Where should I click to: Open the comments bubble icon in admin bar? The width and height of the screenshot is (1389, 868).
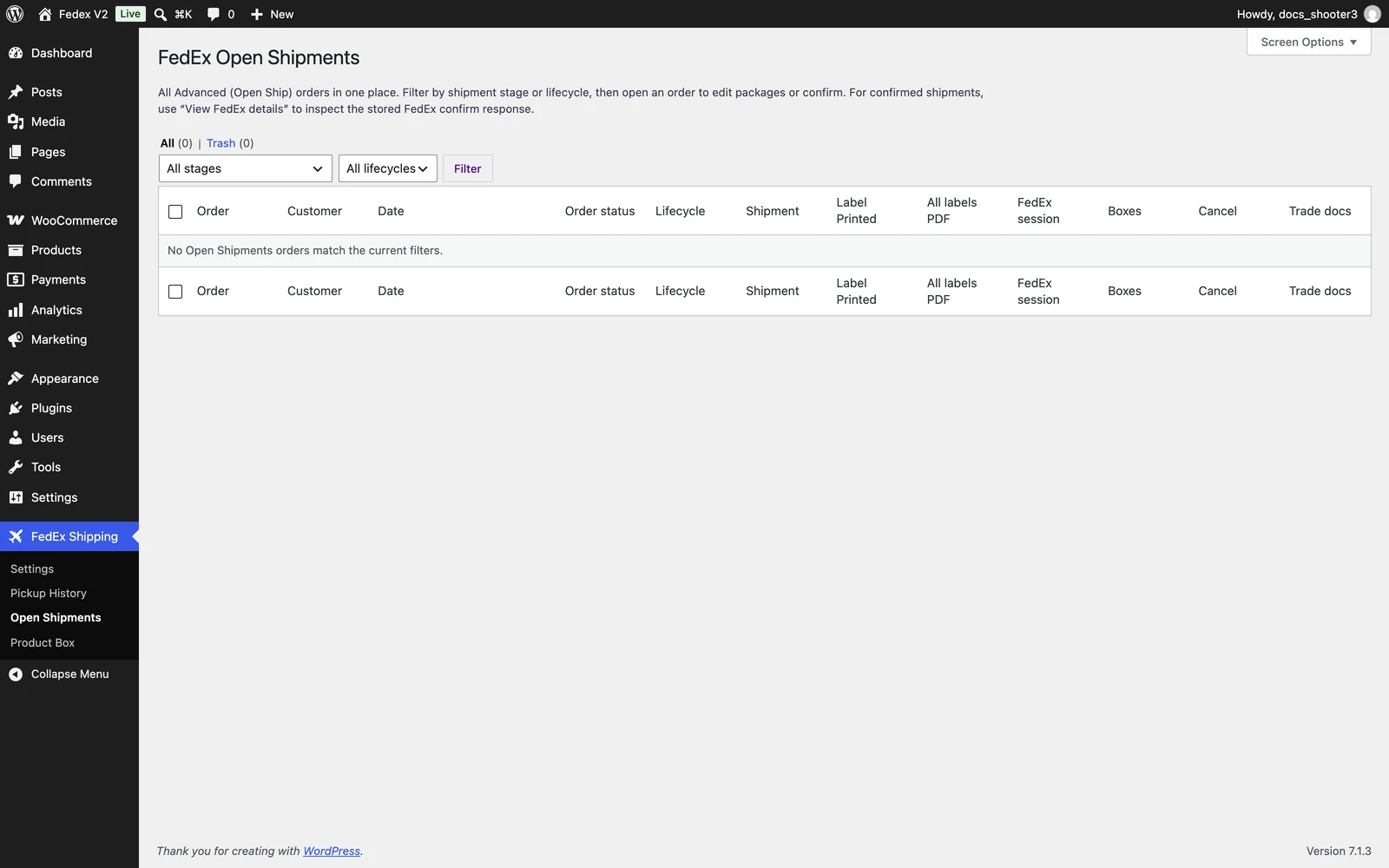[214, 14]
